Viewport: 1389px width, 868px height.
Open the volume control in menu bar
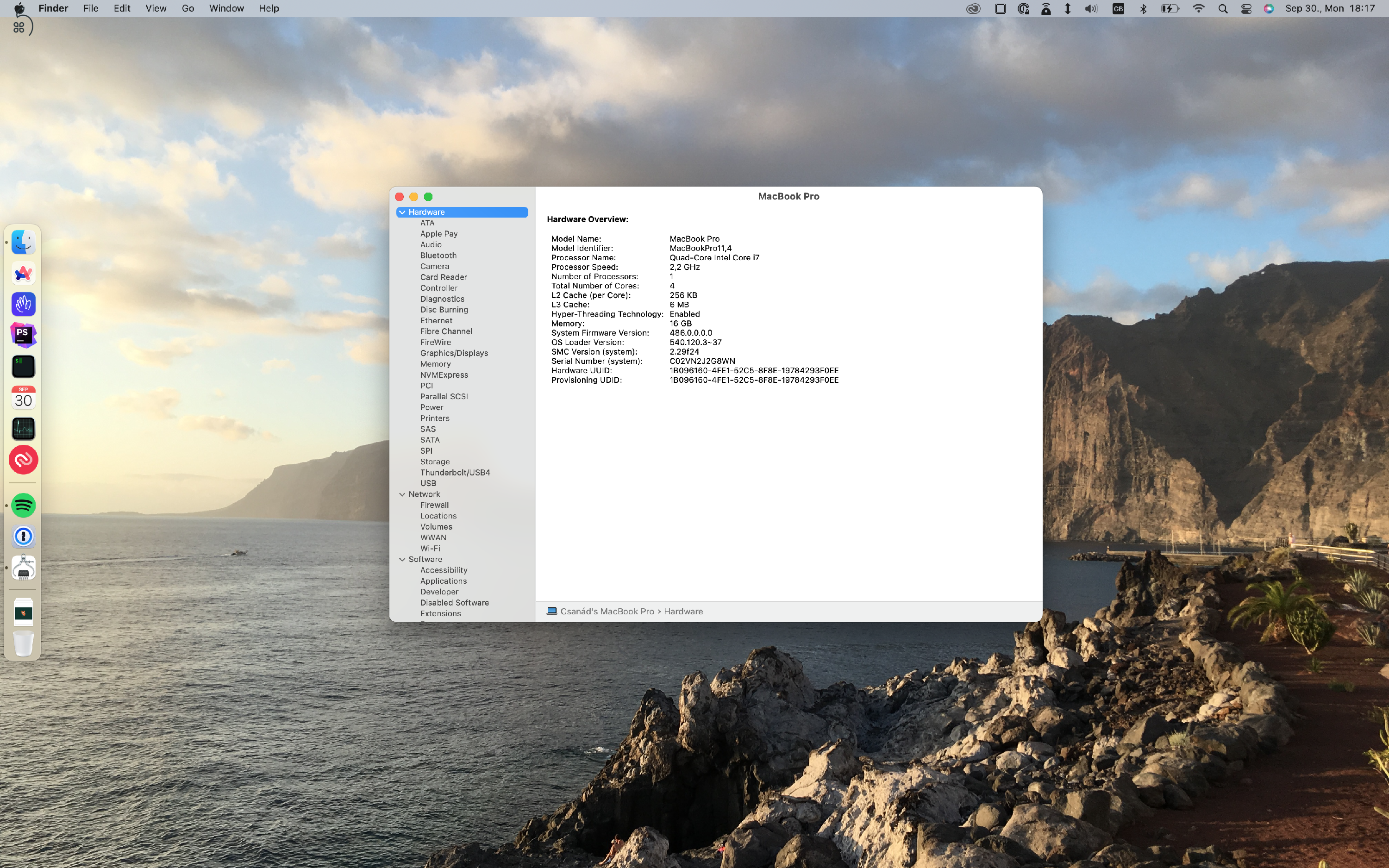(1091, 9)
